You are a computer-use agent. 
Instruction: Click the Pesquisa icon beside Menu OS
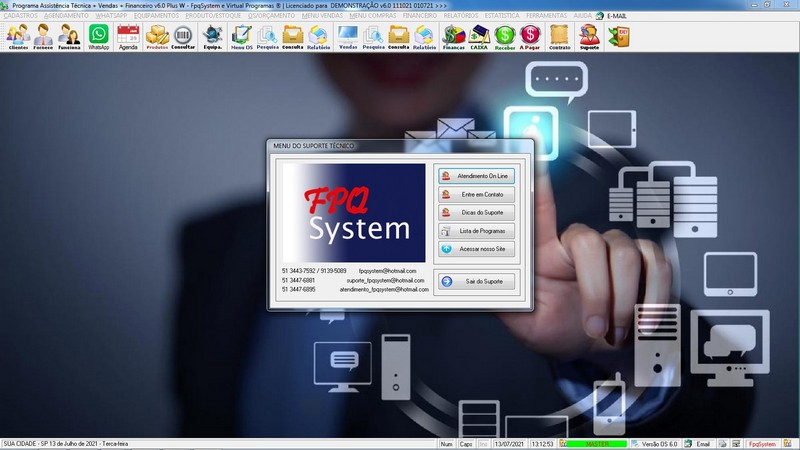click(267, 37)
